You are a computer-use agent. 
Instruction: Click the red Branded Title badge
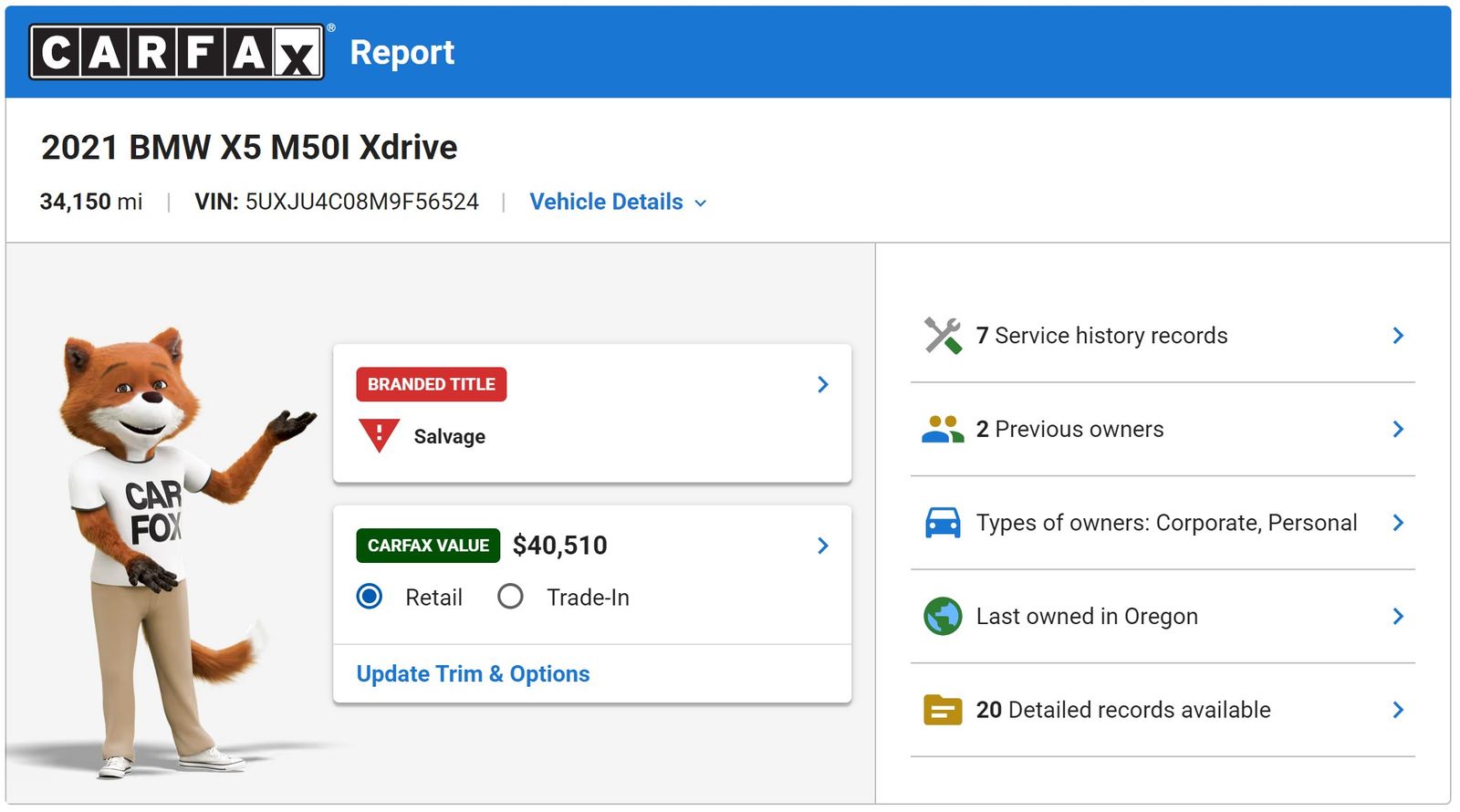(x=431, y=384)
